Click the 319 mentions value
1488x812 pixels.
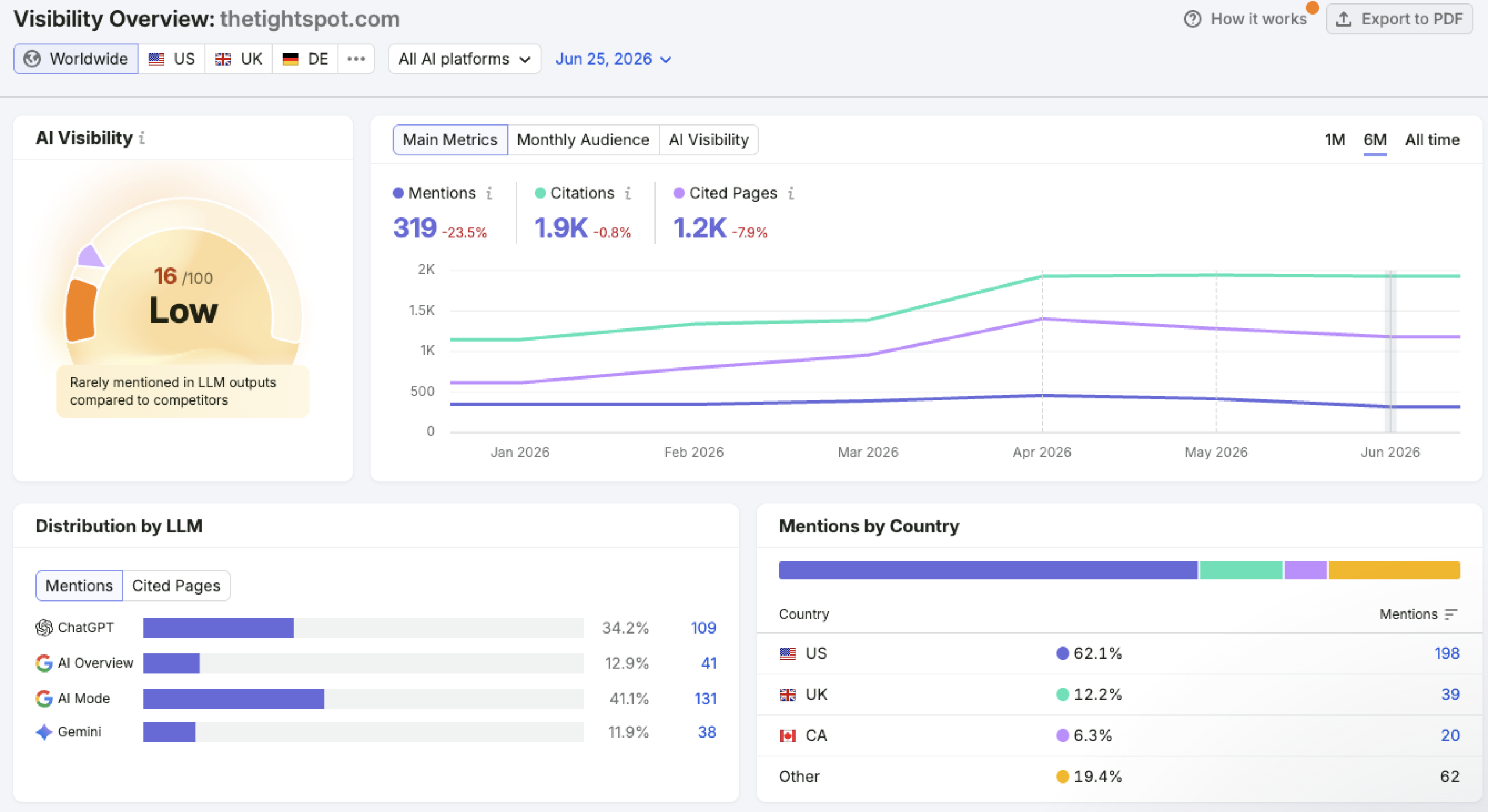click(414, 228)
